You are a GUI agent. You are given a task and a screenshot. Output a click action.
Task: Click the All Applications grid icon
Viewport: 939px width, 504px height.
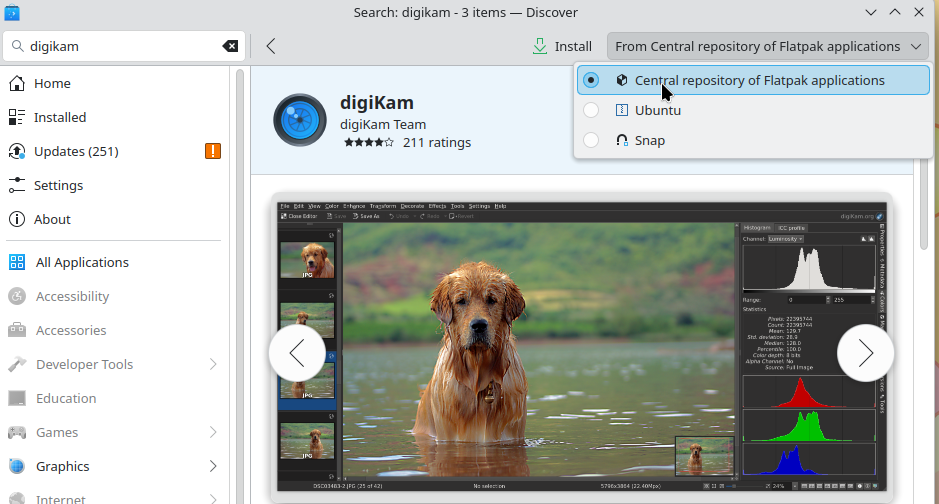[x=17, y=262]
